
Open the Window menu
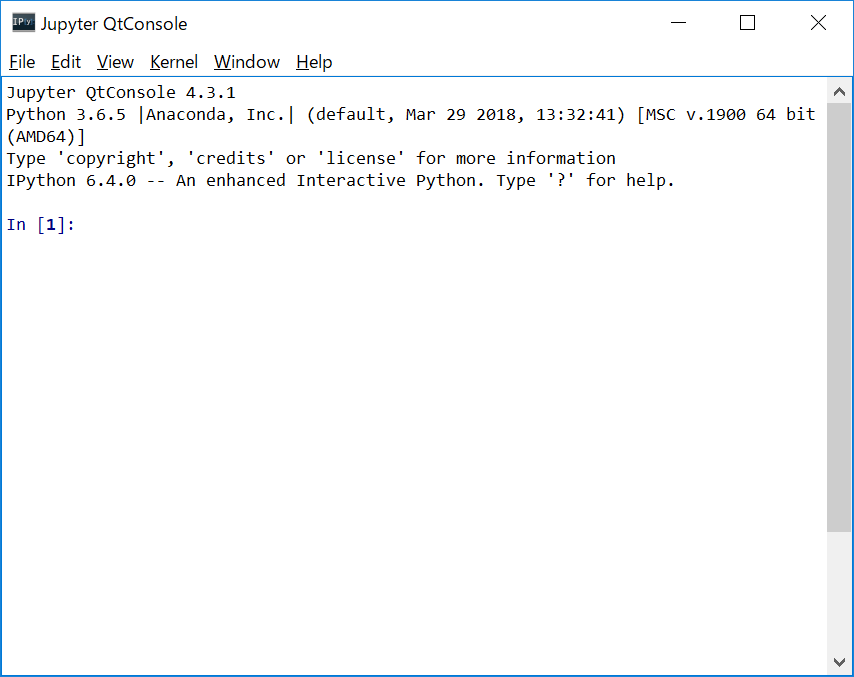click(247, 62)
